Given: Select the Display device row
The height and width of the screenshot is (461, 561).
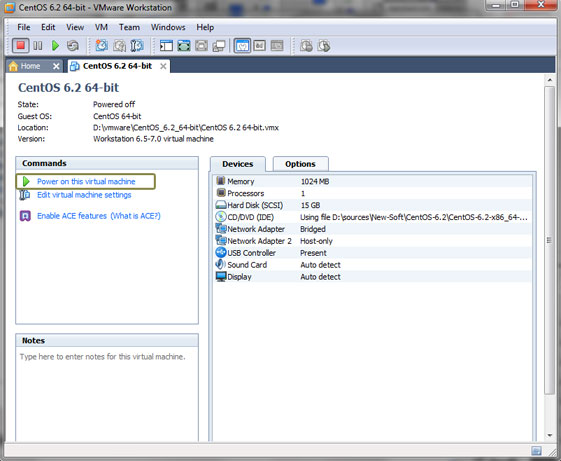Looking at the screenshot, I should (x=372, y=277).
